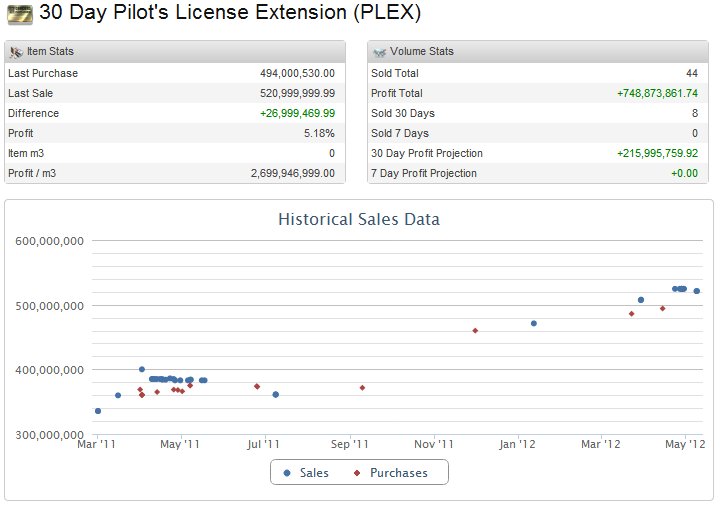Click the purchase point near Sep '11

[362, 388]
